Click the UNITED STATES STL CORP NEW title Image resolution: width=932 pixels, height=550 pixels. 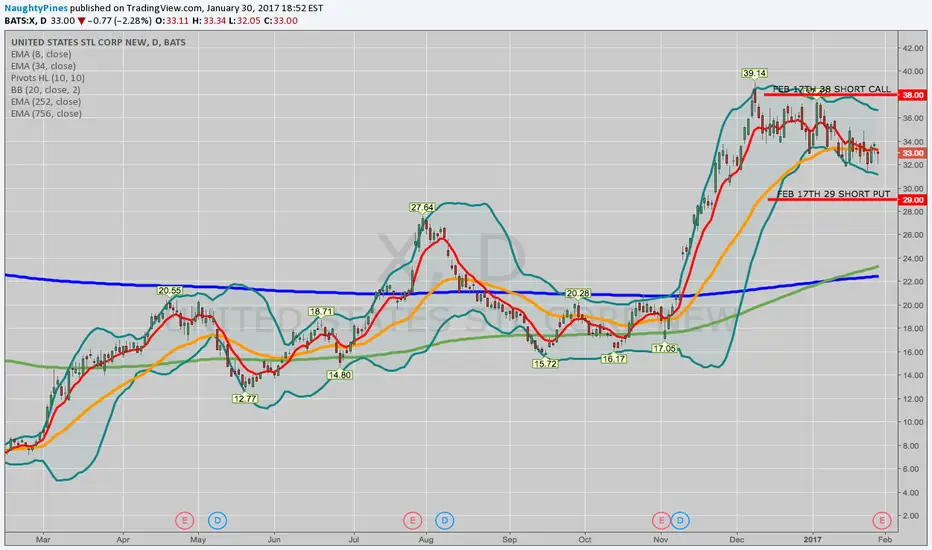98,42
